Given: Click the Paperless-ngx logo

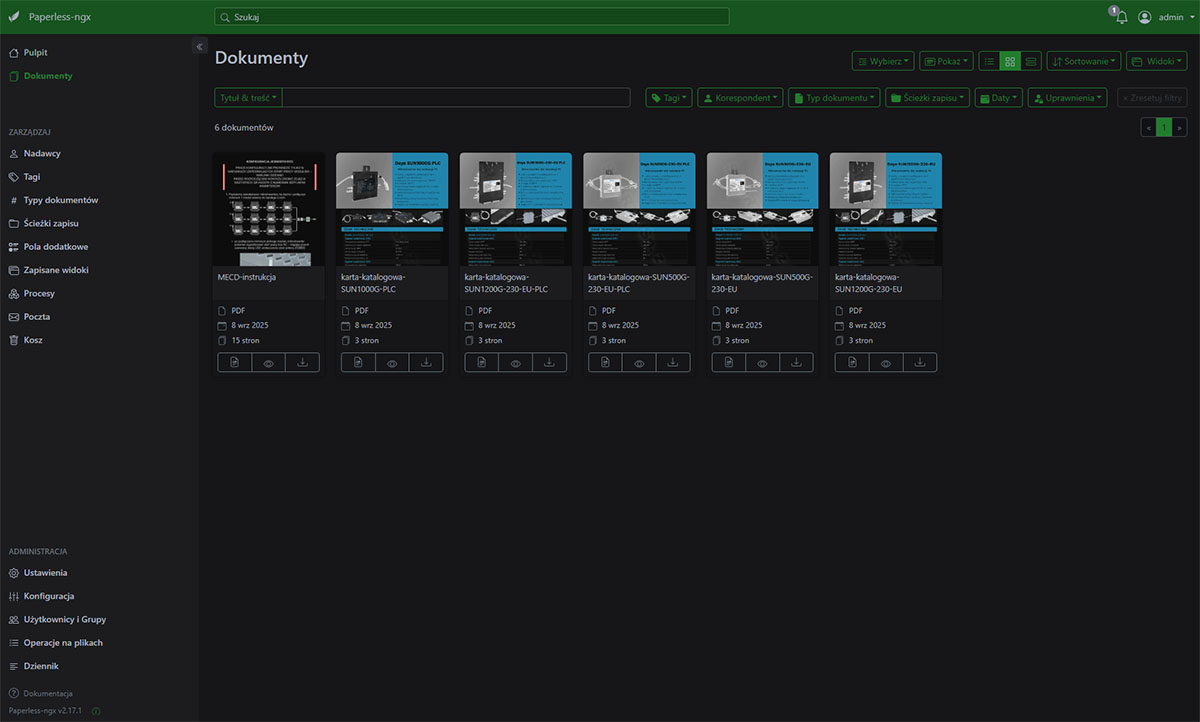Looking at the screenshot, I should pos(50,17).
